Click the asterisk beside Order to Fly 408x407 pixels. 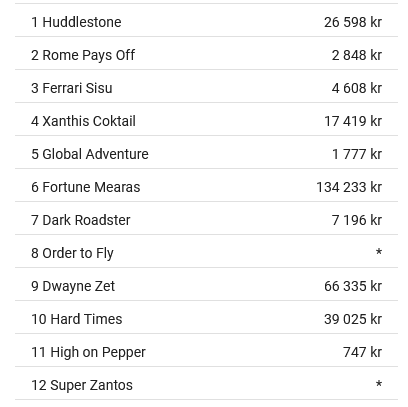[x=379, y=252]
